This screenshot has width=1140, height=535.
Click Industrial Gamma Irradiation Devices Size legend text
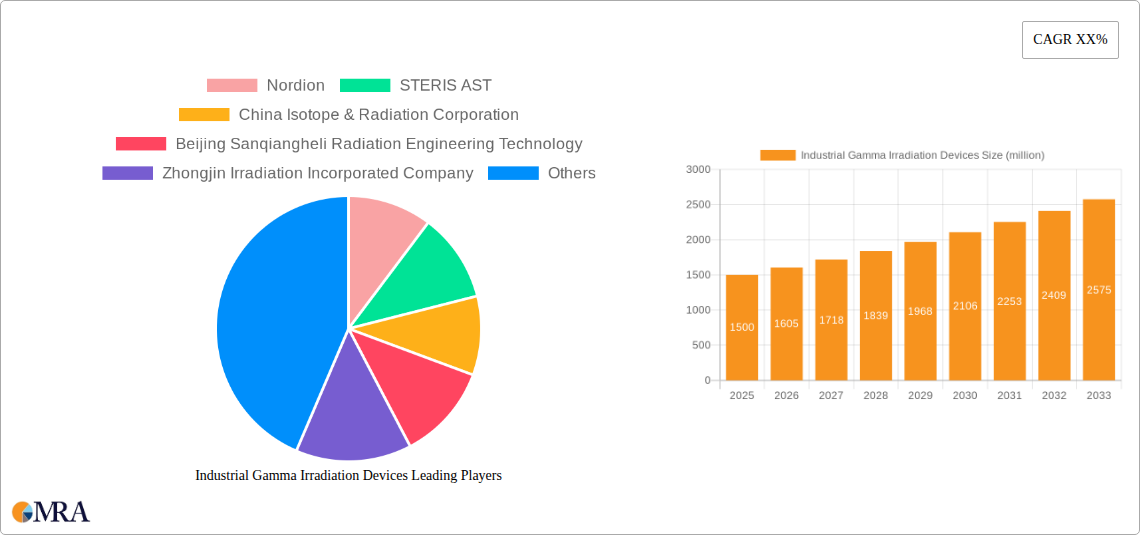point(923,155)
